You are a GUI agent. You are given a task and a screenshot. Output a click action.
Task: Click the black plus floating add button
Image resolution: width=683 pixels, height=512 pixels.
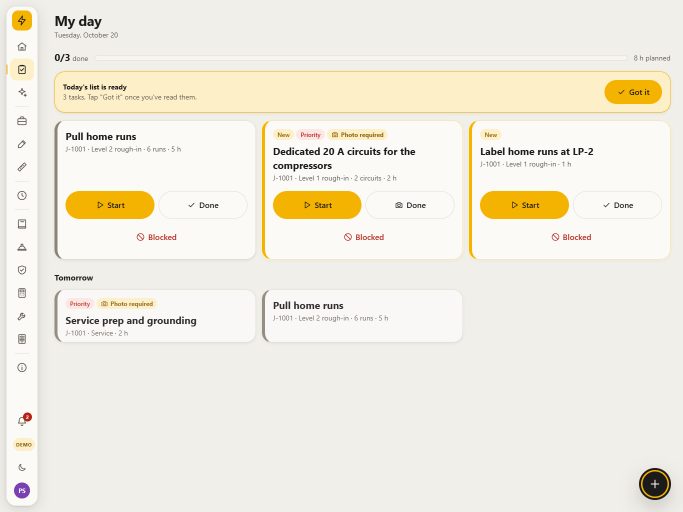tap(655, 484)
